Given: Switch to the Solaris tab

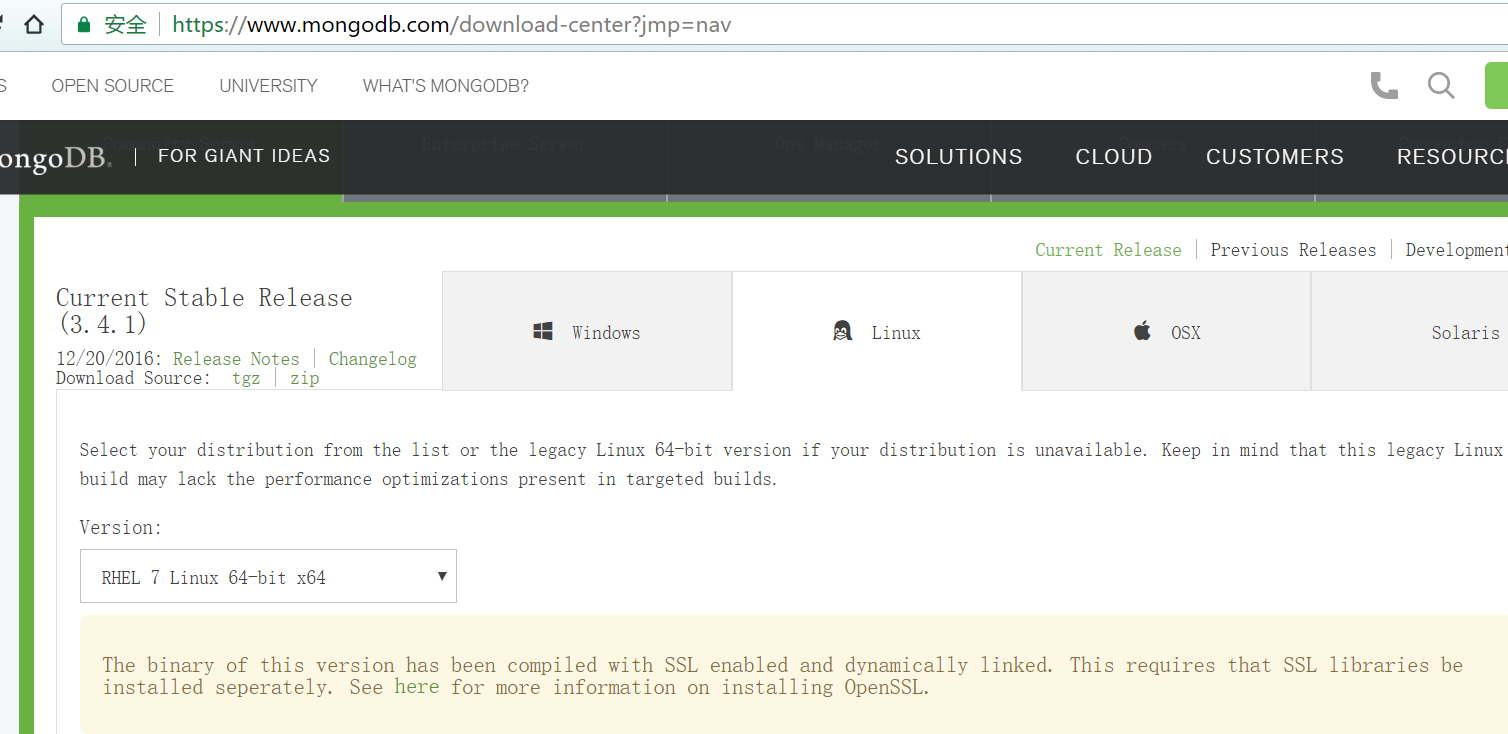Looking at the screenshot, I should click(1464, 333).
